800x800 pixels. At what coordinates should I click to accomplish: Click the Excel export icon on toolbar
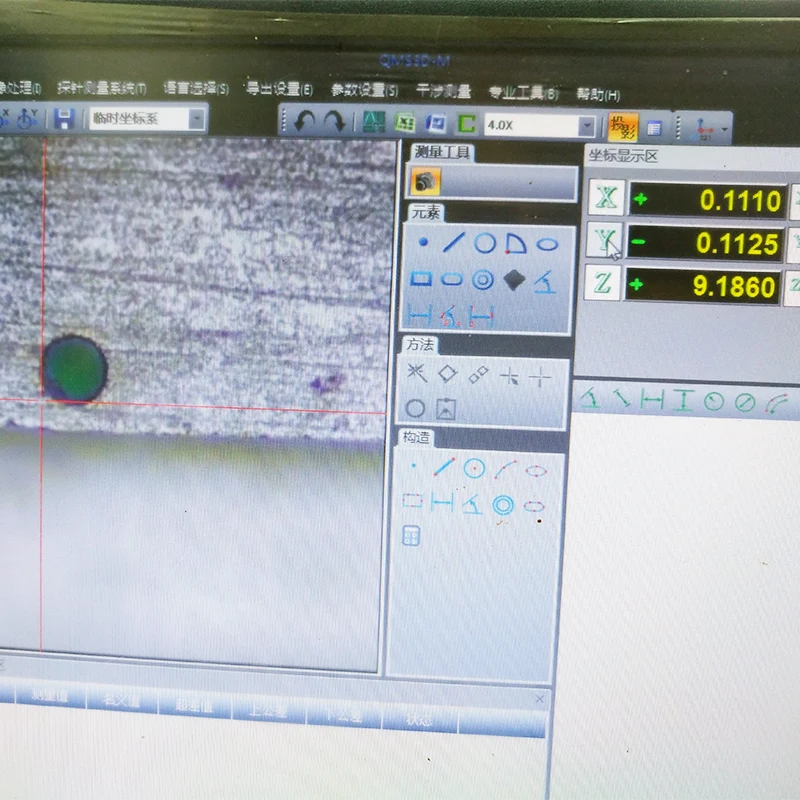[x=405, y=122]
